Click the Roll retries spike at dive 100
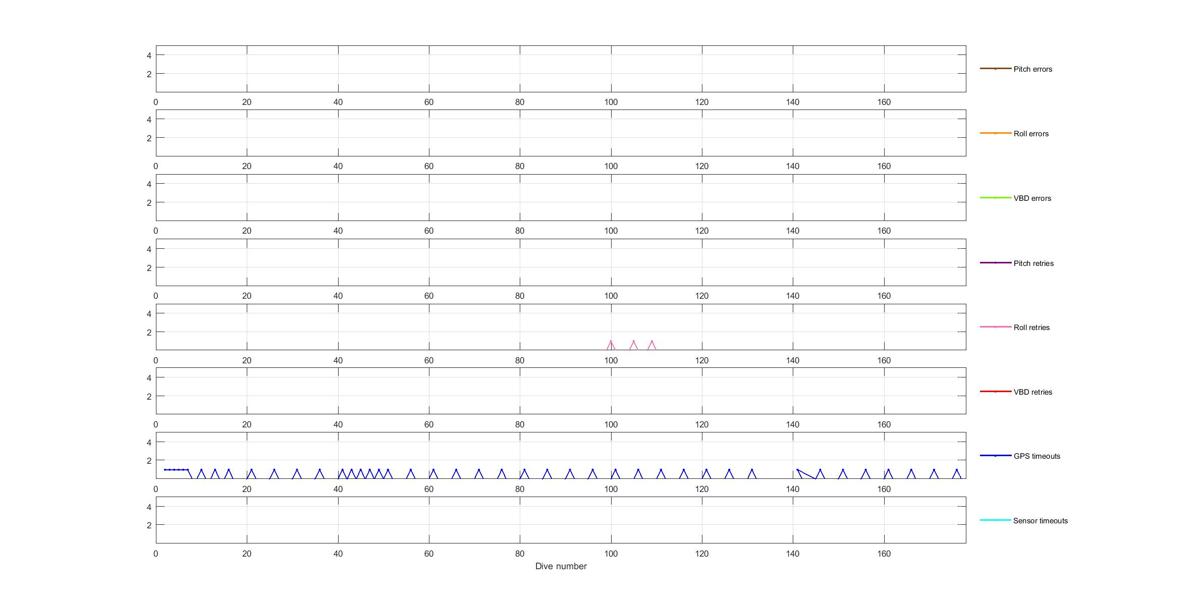The height and width of the screenshot is (611, 1200). (611, 344)
